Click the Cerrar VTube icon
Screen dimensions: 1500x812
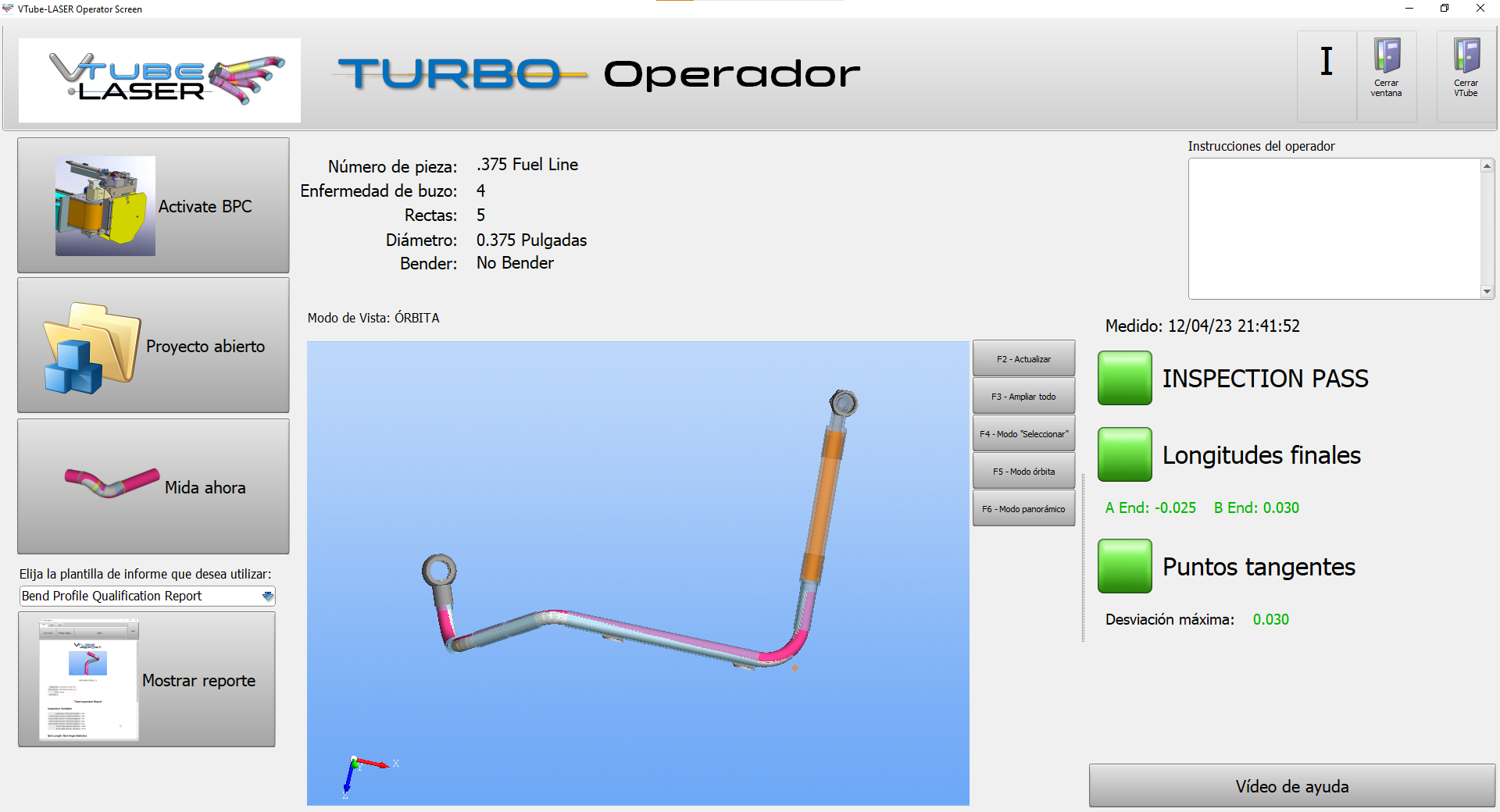[1466, 76]
